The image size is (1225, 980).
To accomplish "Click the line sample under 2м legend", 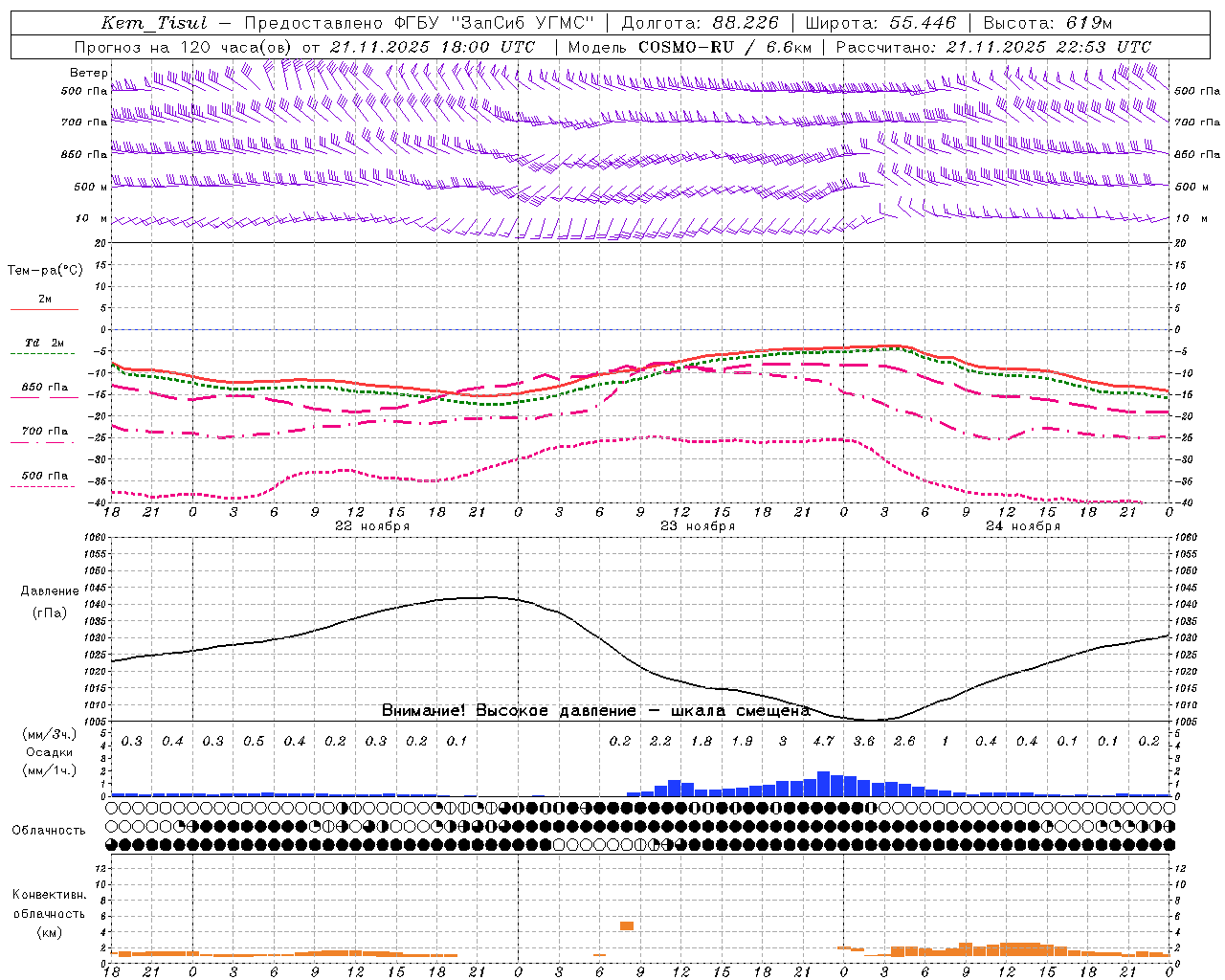I will tap(44, 309).
